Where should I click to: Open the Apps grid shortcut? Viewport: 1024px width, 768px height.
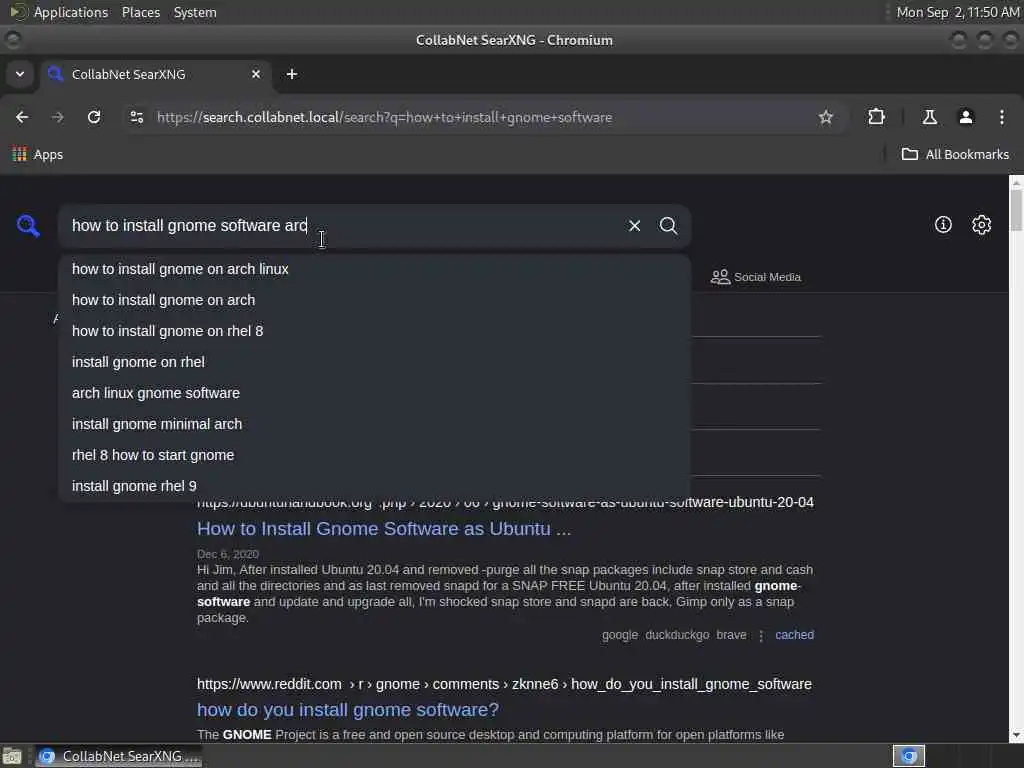pos(38,155)
